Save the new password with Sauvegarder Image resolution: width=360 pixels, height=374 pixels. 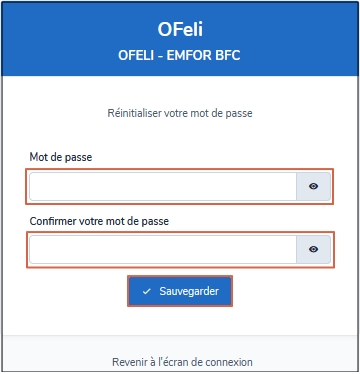tap(180, 291)
